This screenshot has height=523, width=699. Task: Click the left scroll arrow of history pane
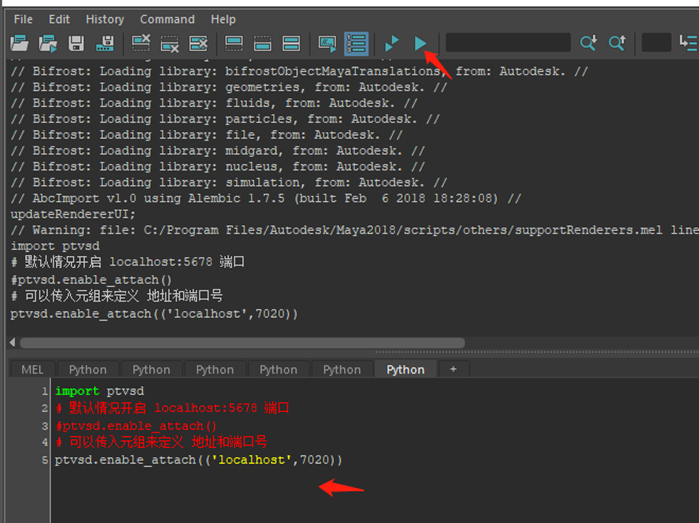pos(12,342)
